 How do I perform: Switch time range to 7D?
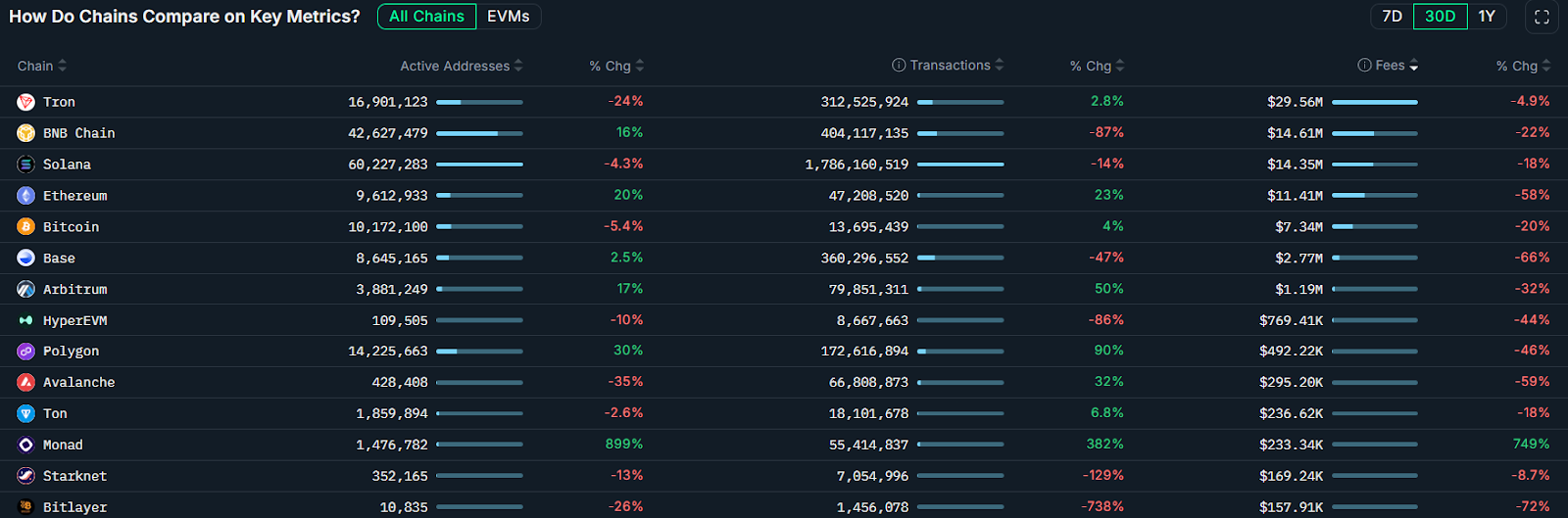(x=1392, y=17)
